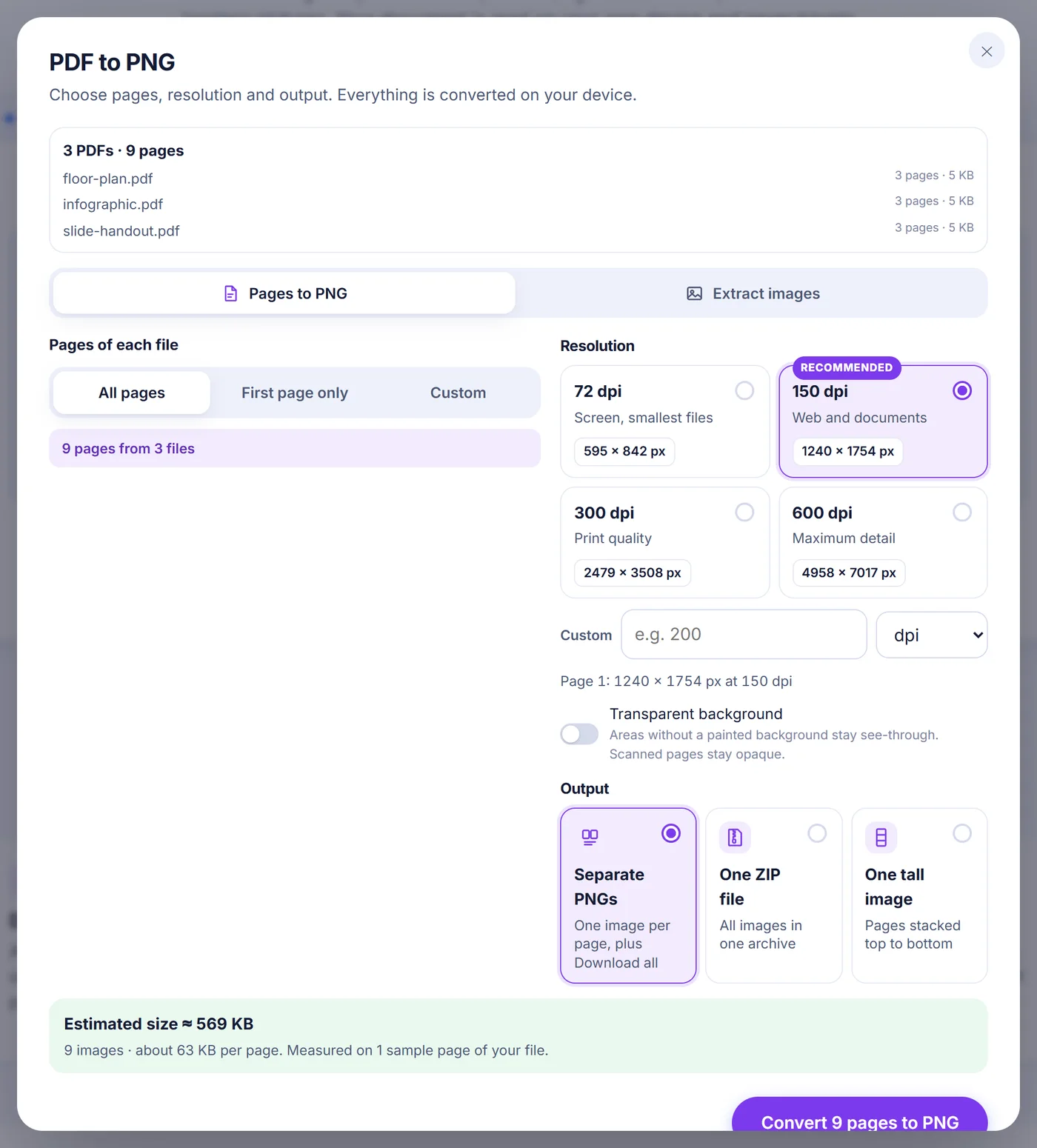Select the 72 dpi radio button

[x=744, y=390]
